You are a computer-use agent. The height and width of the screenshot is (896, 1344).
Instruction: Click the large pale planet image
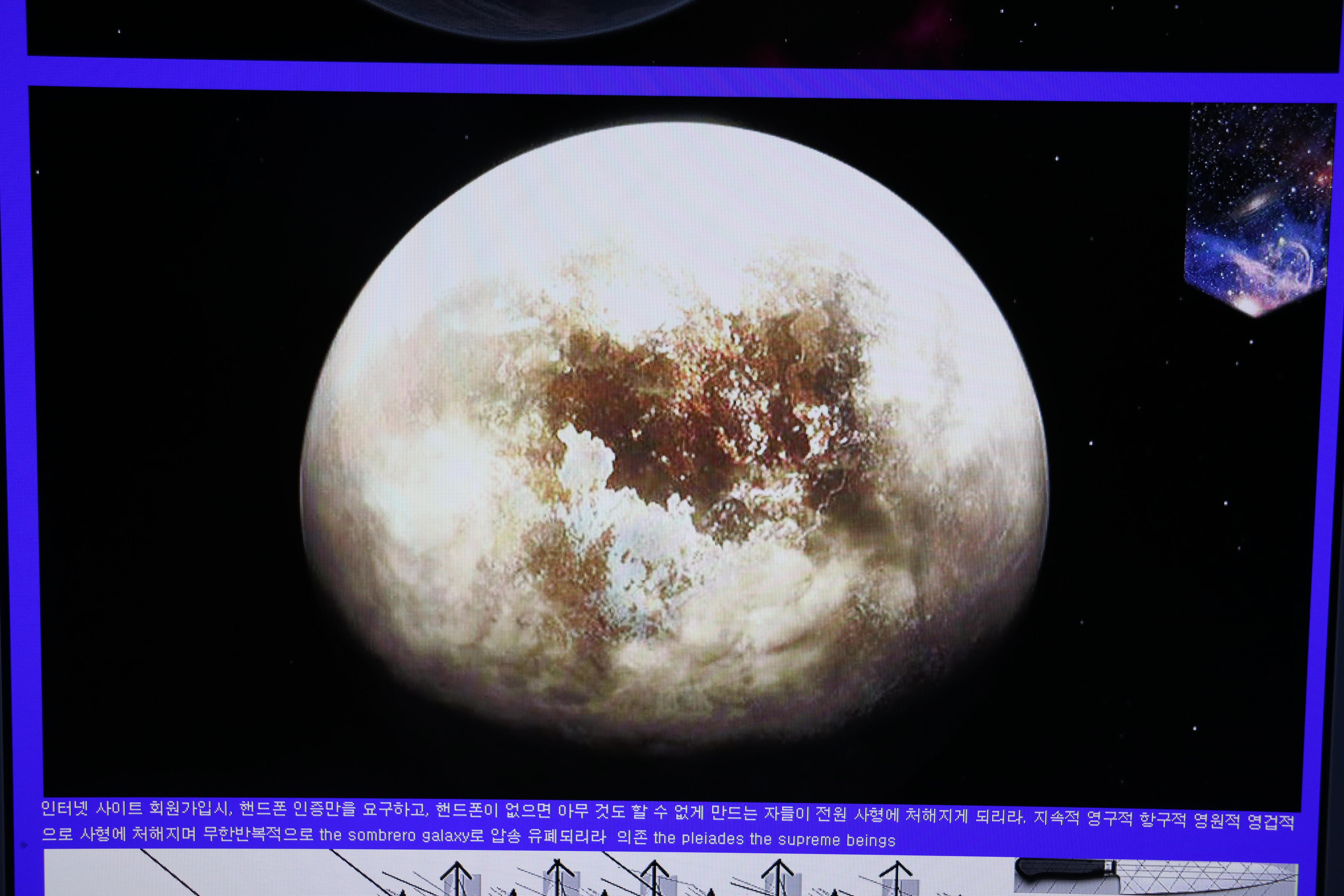[x=674, y=434]
